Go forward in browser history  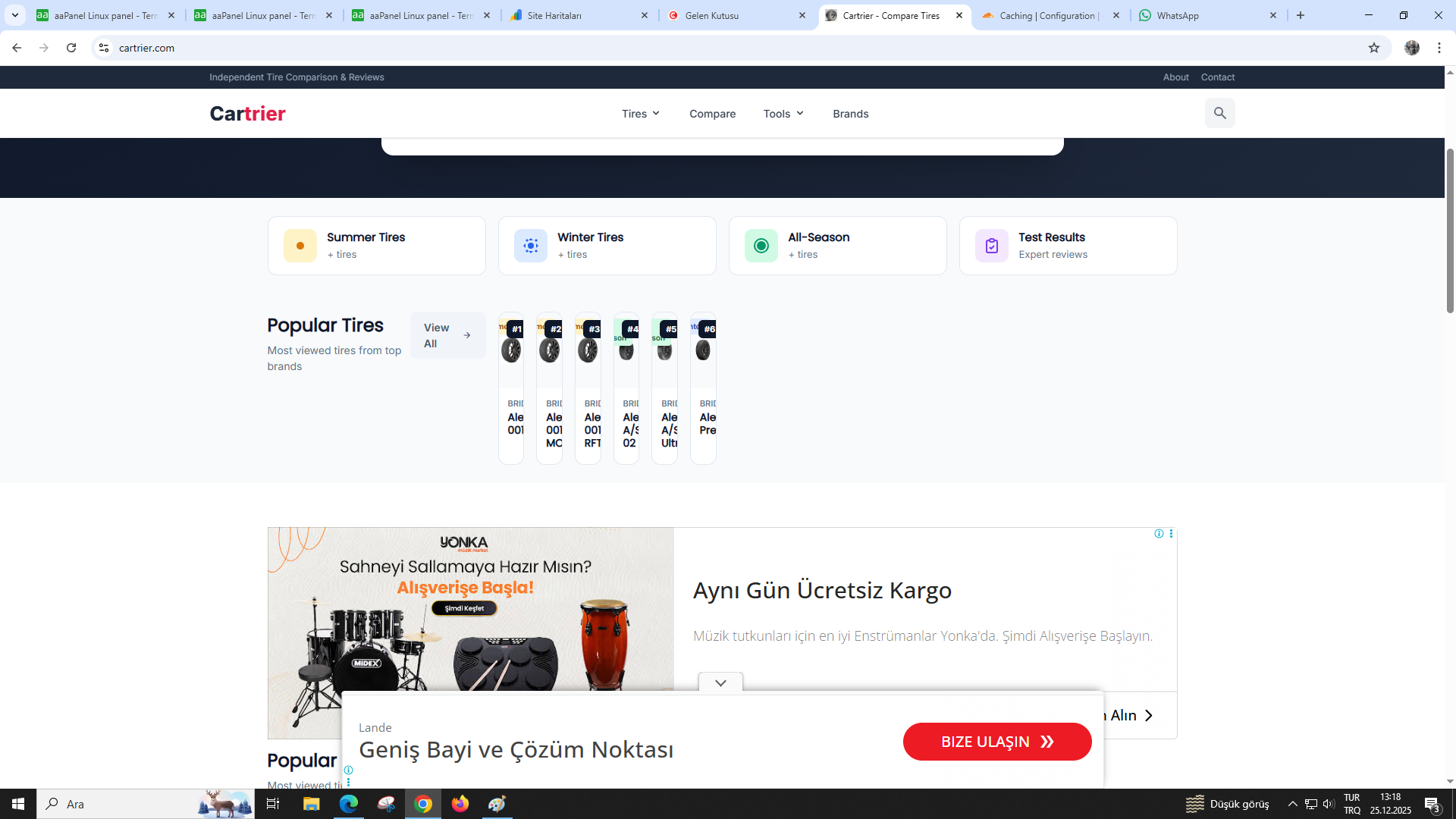click(44, 48)
